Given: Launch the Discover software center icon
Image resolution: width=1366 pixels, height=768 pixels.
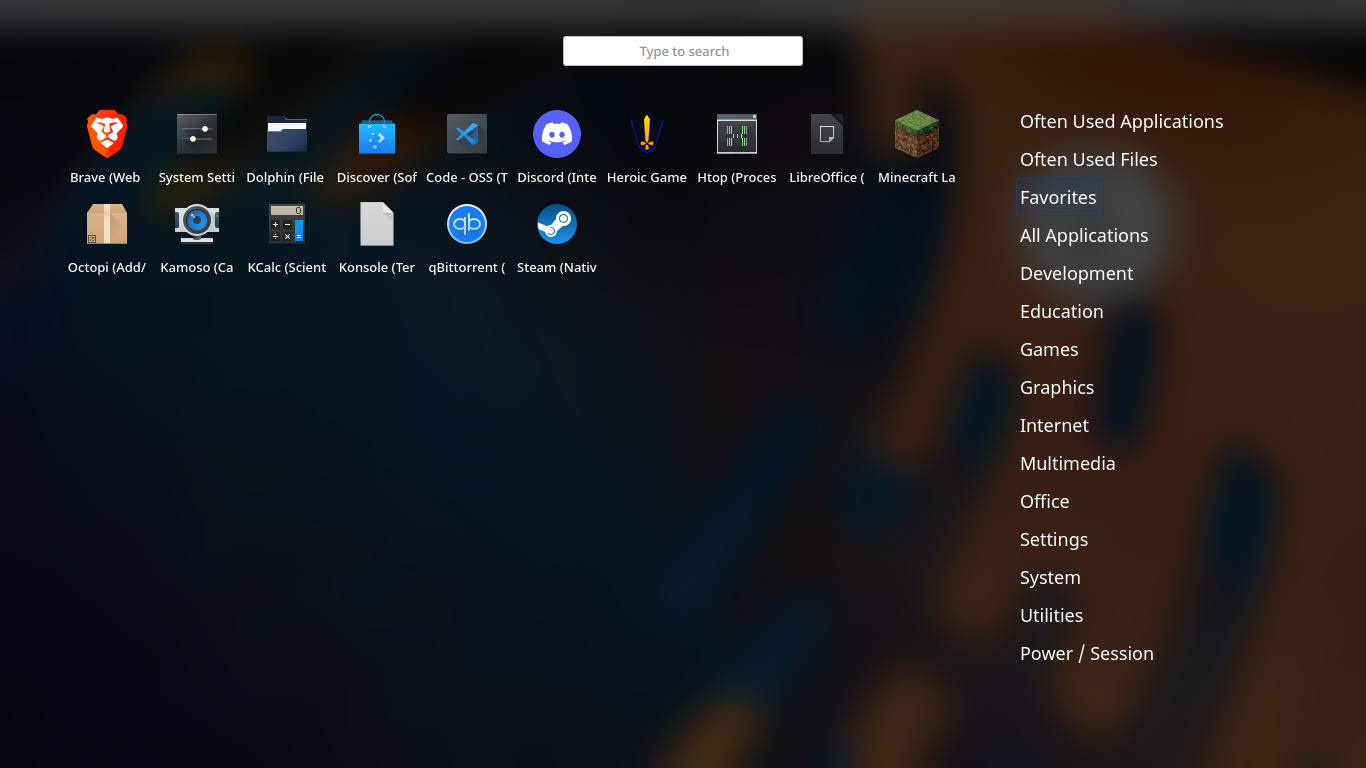Looking at the screenshot, I should (x=377, y=134).
